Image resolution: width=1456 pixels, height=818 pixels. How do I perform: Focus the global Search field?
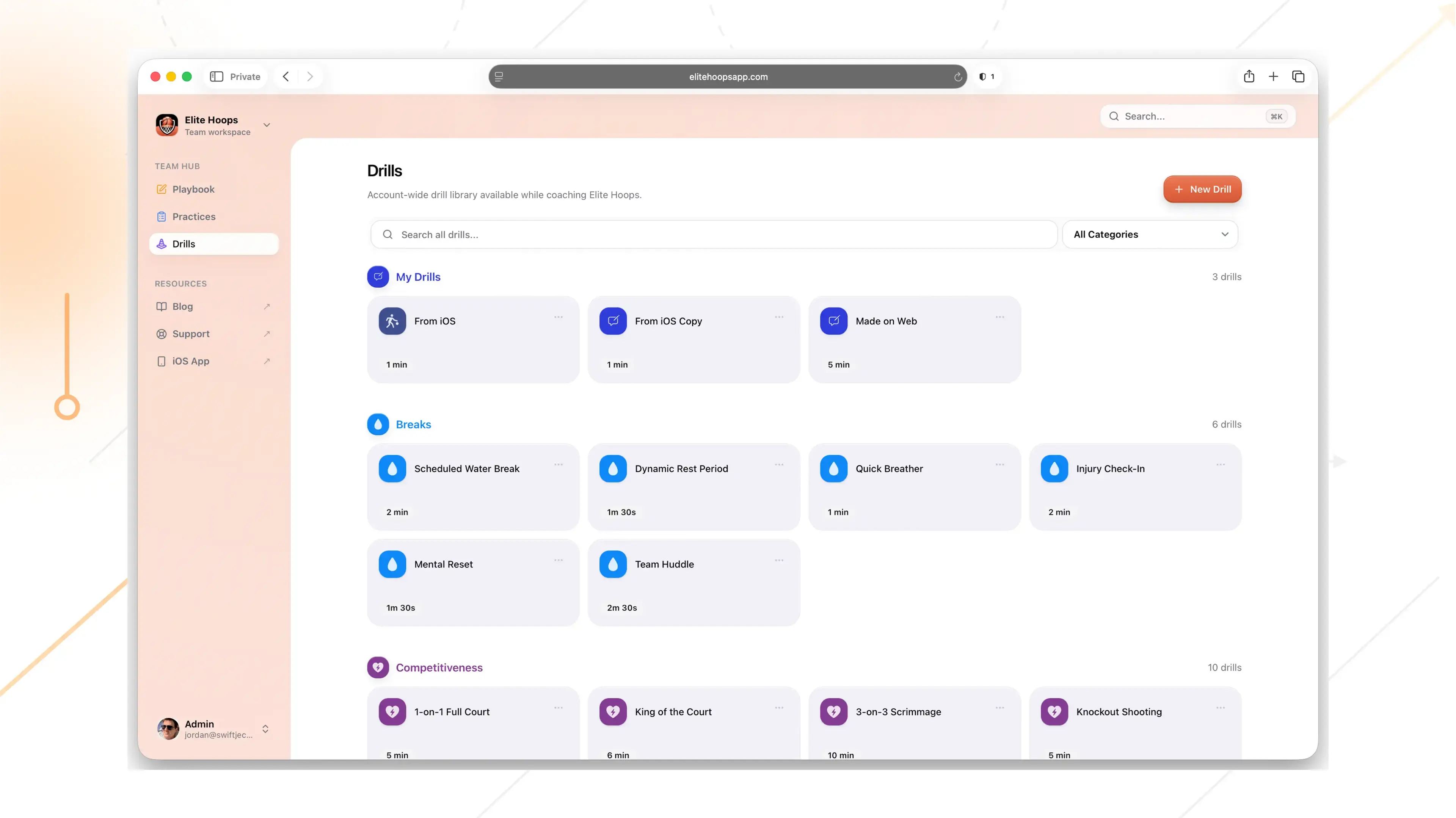(1198, 116)
